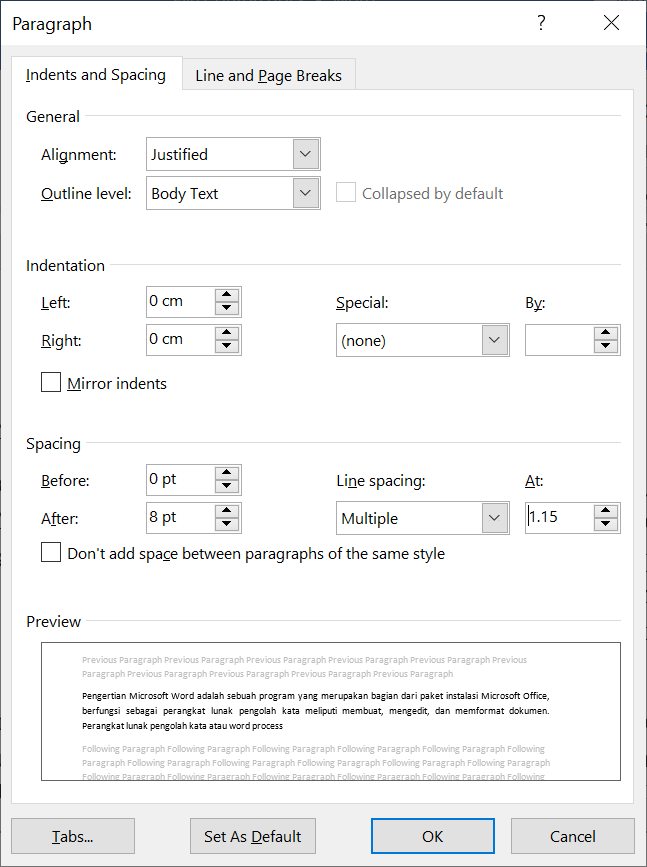Decrease After spacing with down arrow
The height and width of the screenshot is (867, 647).
coord(227,524)
